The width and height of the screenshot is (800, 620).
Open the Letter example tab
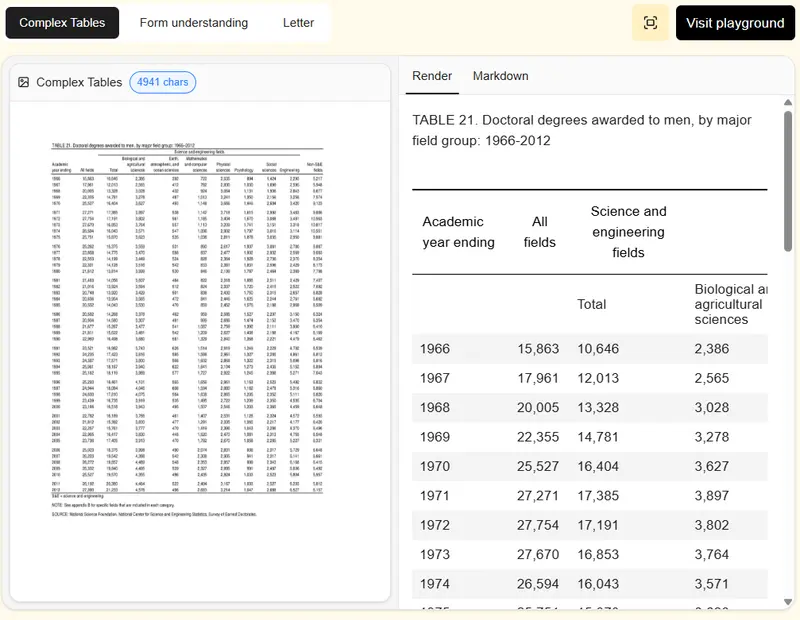coord(298,23)
